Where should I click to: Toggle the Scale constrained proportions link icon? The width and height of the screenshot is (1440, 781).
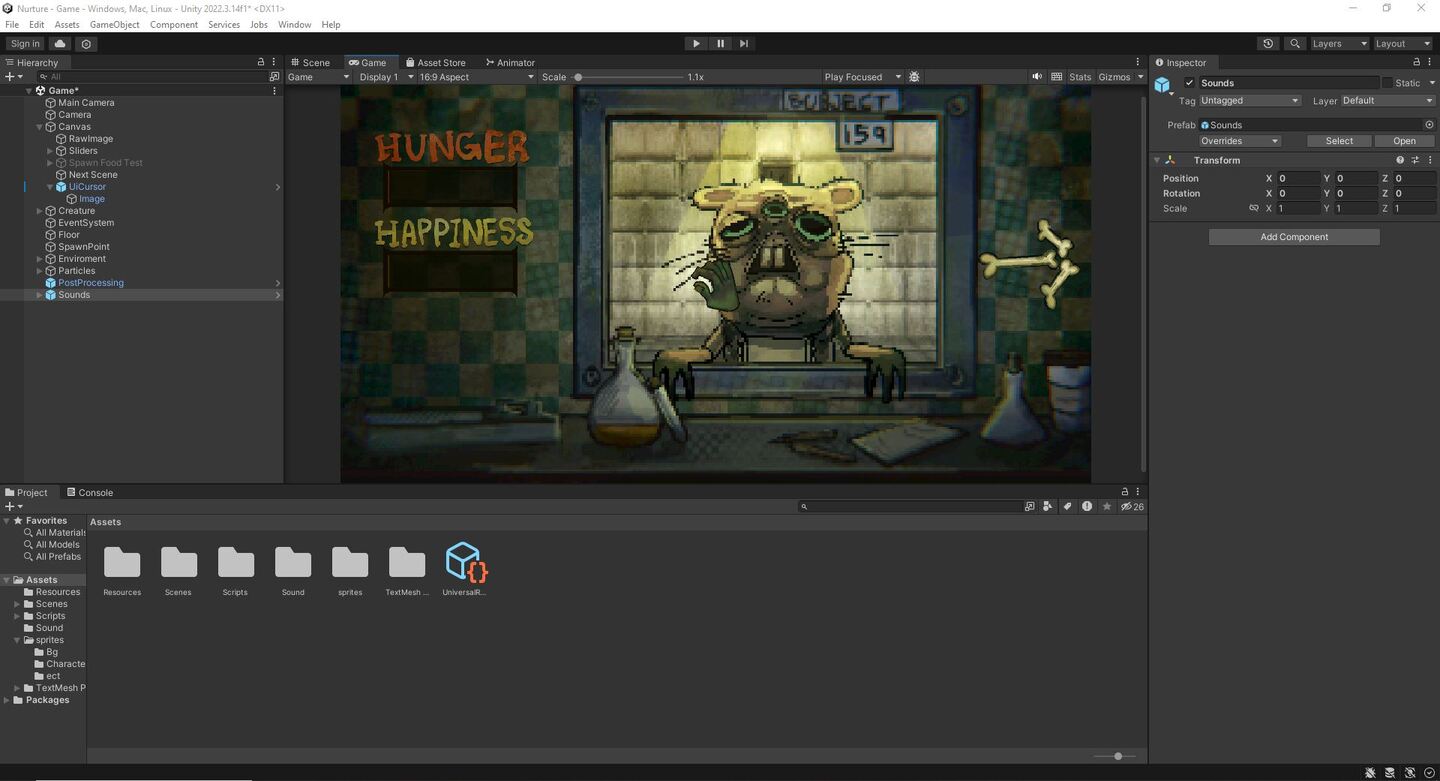pos(1253,209)
